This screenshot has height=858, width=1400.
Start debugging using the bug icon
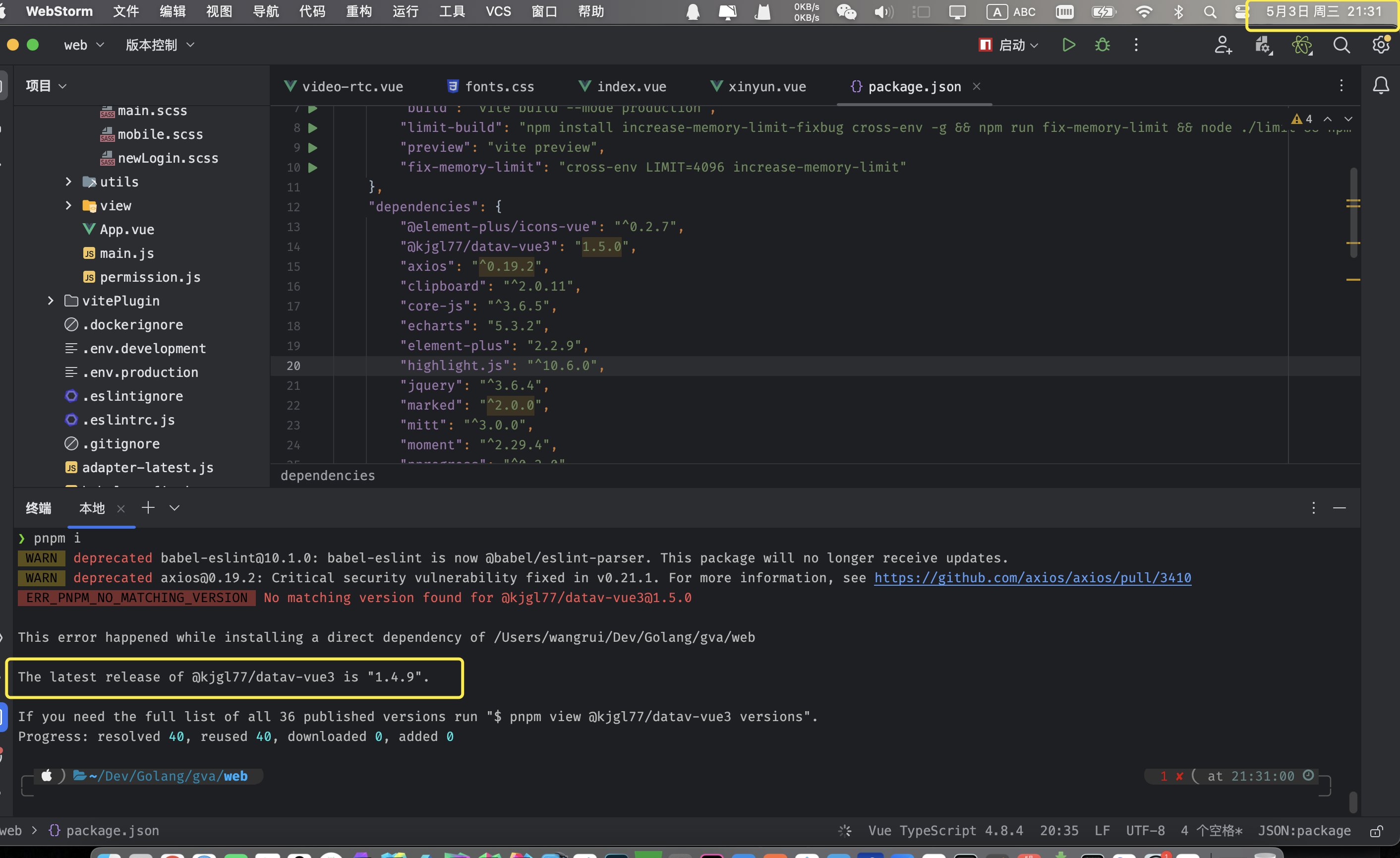click(1102, 45)
